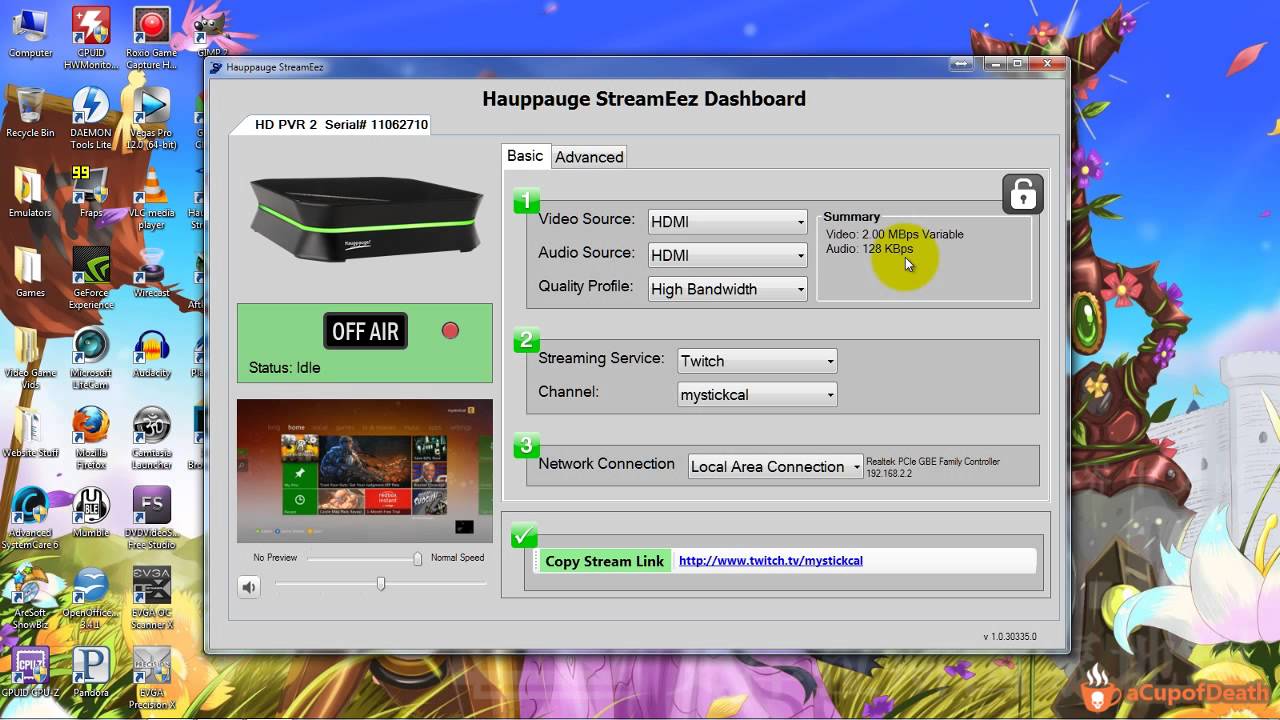Image resolution: width=1280 pixels, height=720 pixels.
Task: Open Audacity from the desktop
Action: (x=151, y=353)
